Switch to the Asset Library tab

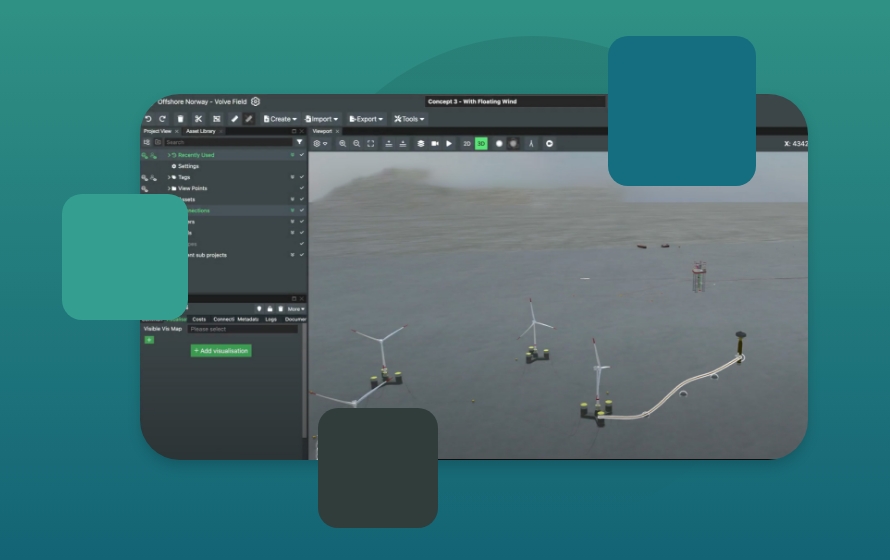(x=200, y=131)
